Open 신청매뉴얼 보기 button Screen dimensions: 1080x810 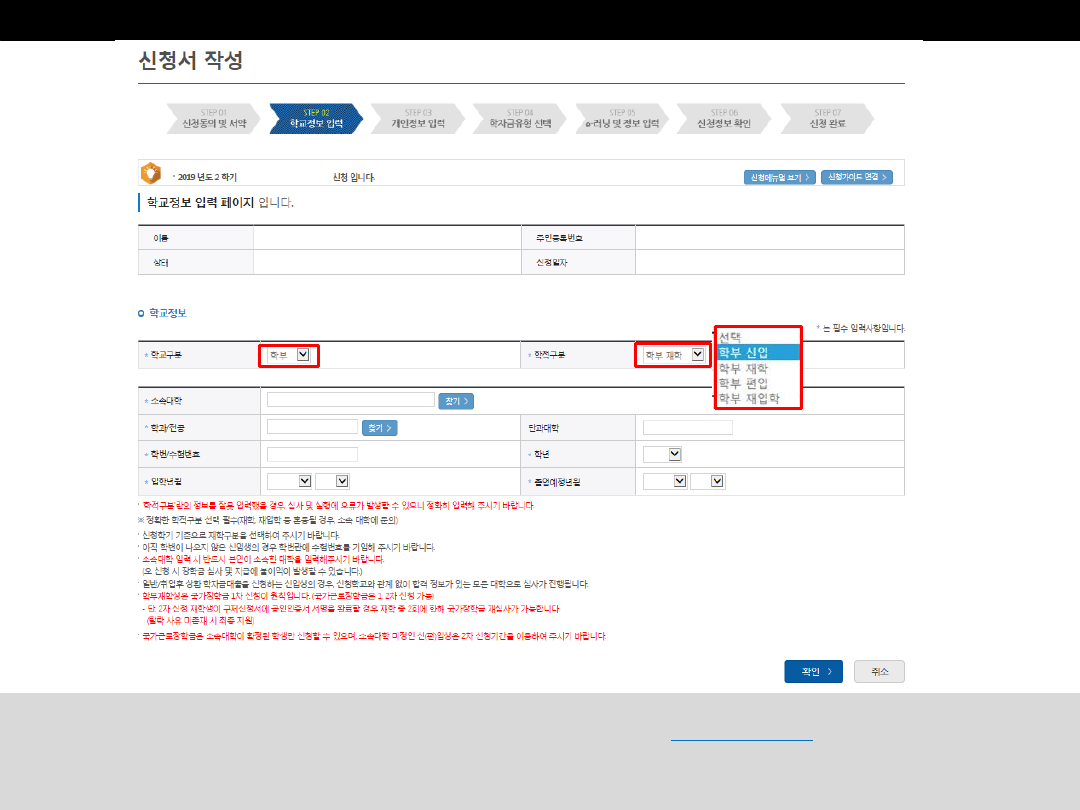(x=778, y=177)
